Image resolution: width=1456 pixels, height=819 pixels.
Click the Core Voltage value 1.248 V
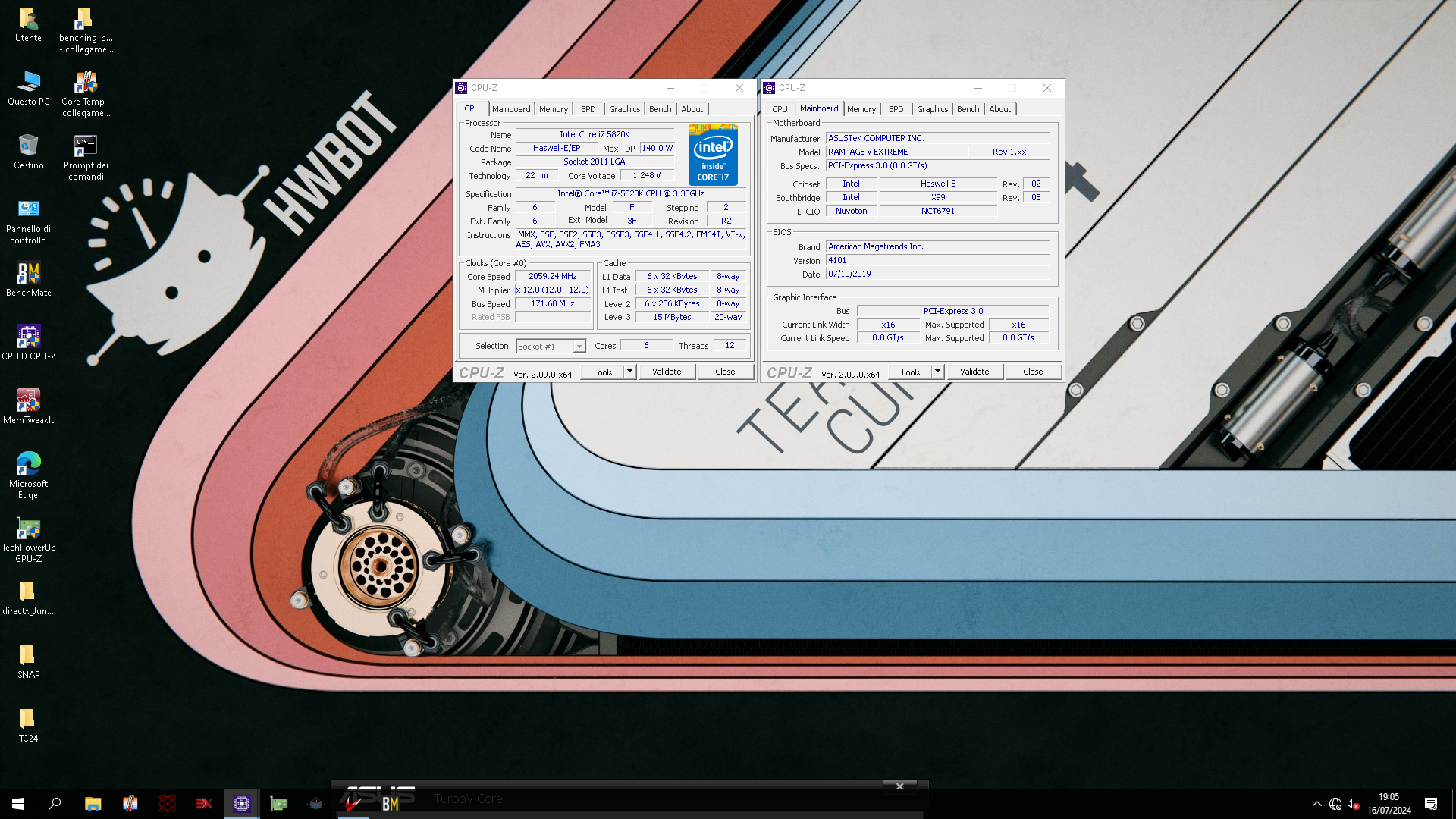pyautogui.click(x=647, y=175)
